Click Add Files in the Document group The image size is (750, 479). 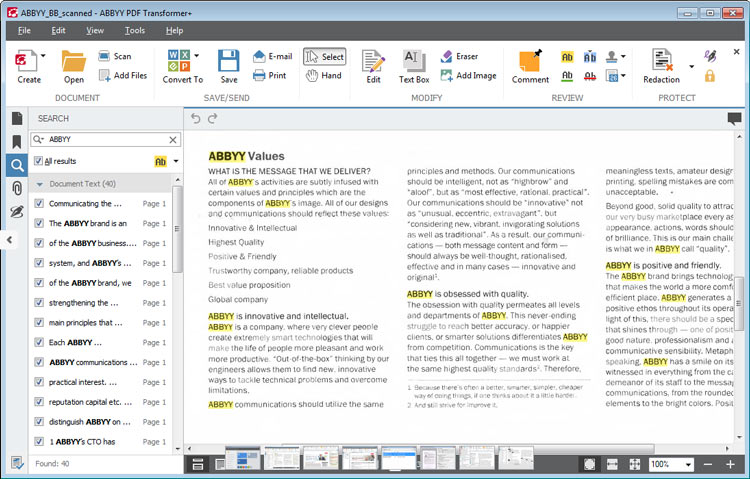coord(123,75)
